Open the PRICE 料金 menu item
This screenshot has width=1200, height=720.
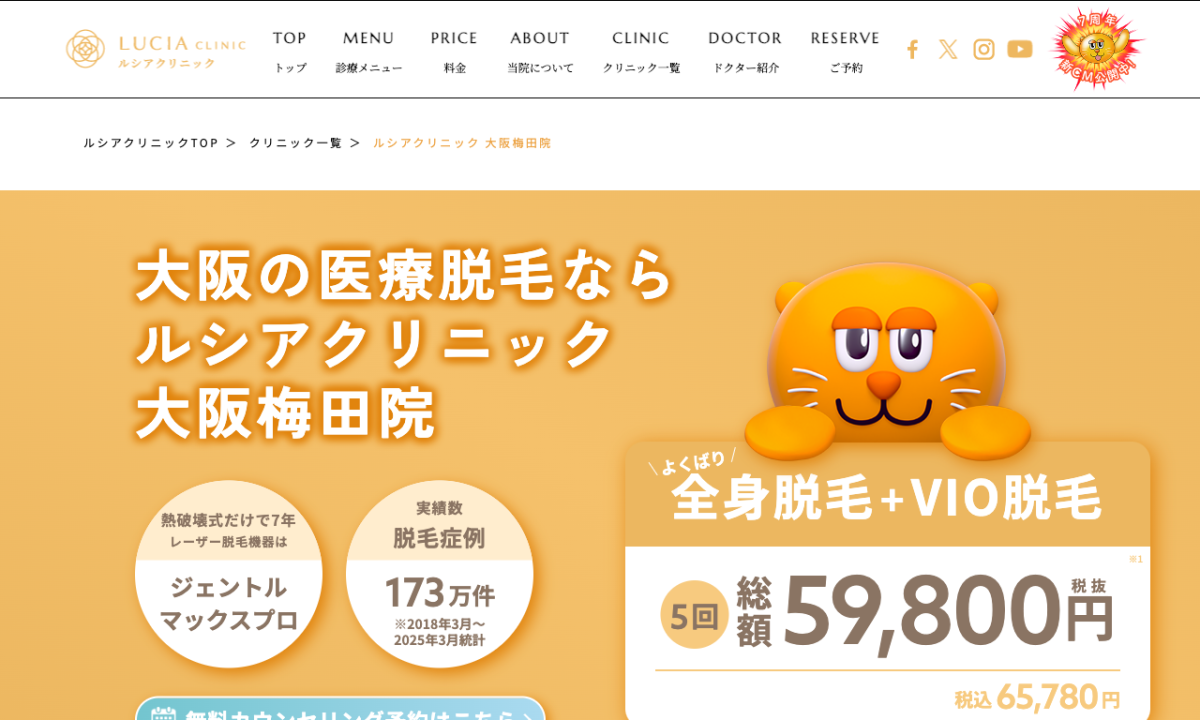point(454,51)
